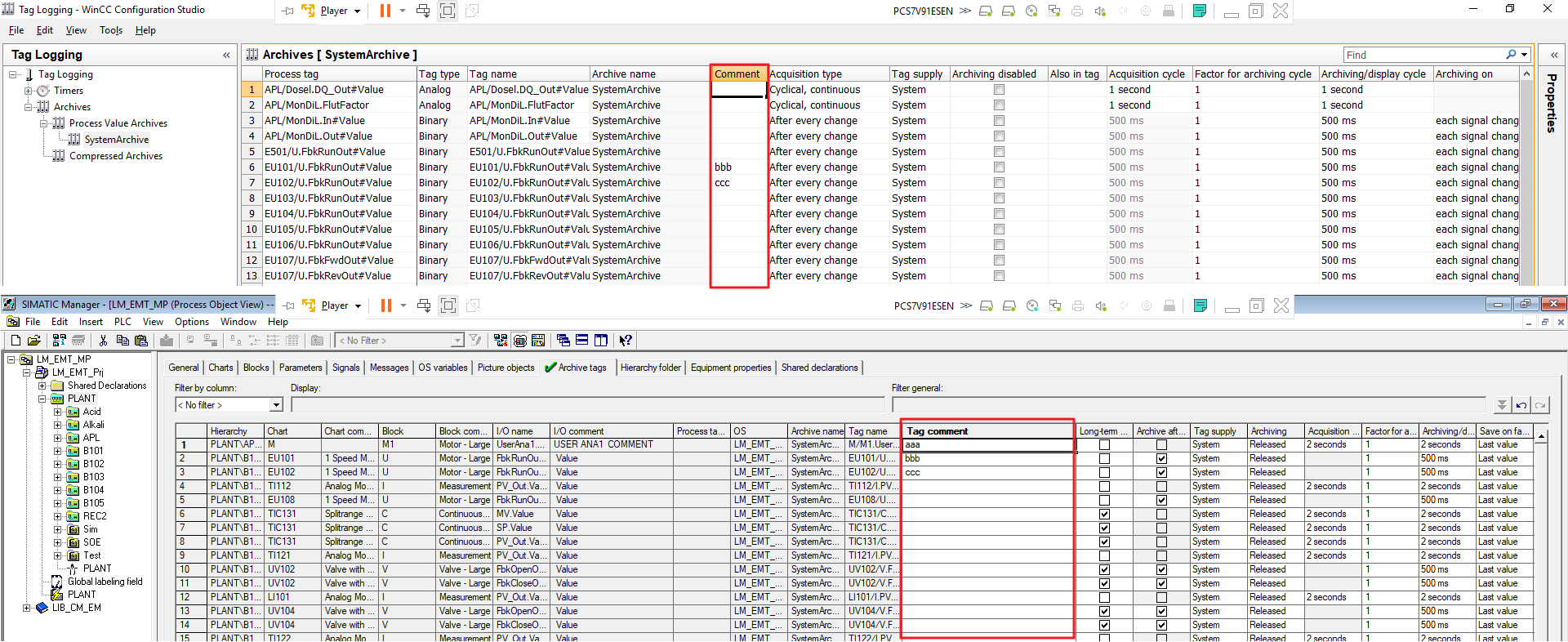Toggle Long-term checkbox for row 1
The height and width of the screenshot is (642, 1568).
point(1104,445)
